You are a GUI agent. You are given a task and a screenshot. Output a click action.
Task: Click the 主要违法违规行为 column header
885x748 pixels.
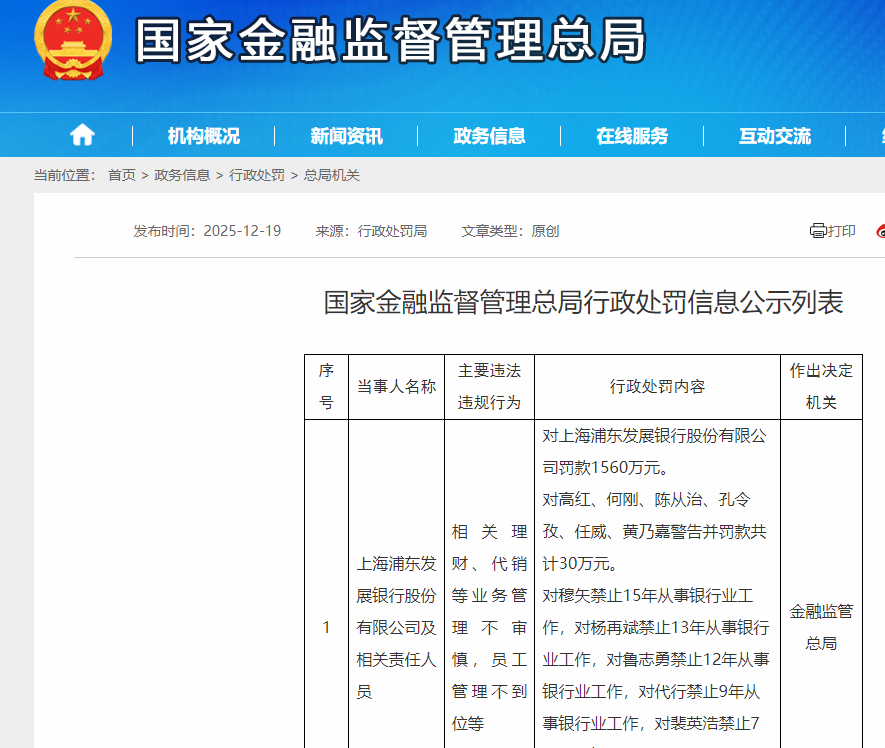(x=489, y=387)
